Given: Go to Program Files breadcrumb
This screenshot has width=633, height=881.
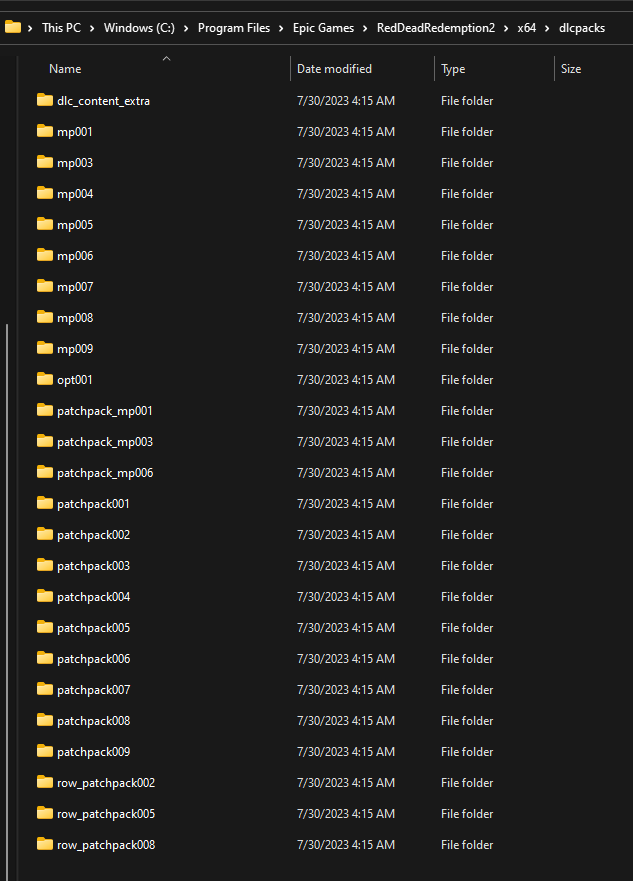Looking at the screenshot, I should pyautogui.click(x=234, y=28).
